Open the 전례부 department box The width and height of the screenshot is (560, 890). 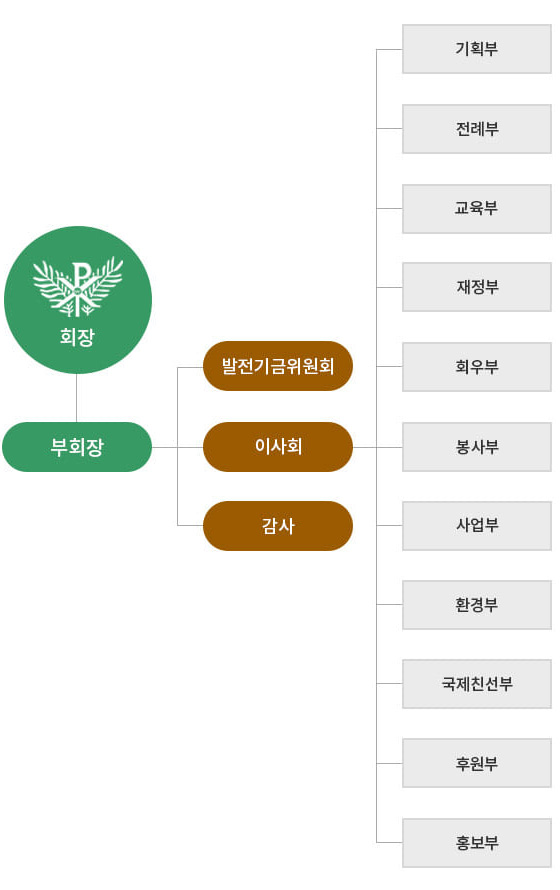[x=477, y=129]
